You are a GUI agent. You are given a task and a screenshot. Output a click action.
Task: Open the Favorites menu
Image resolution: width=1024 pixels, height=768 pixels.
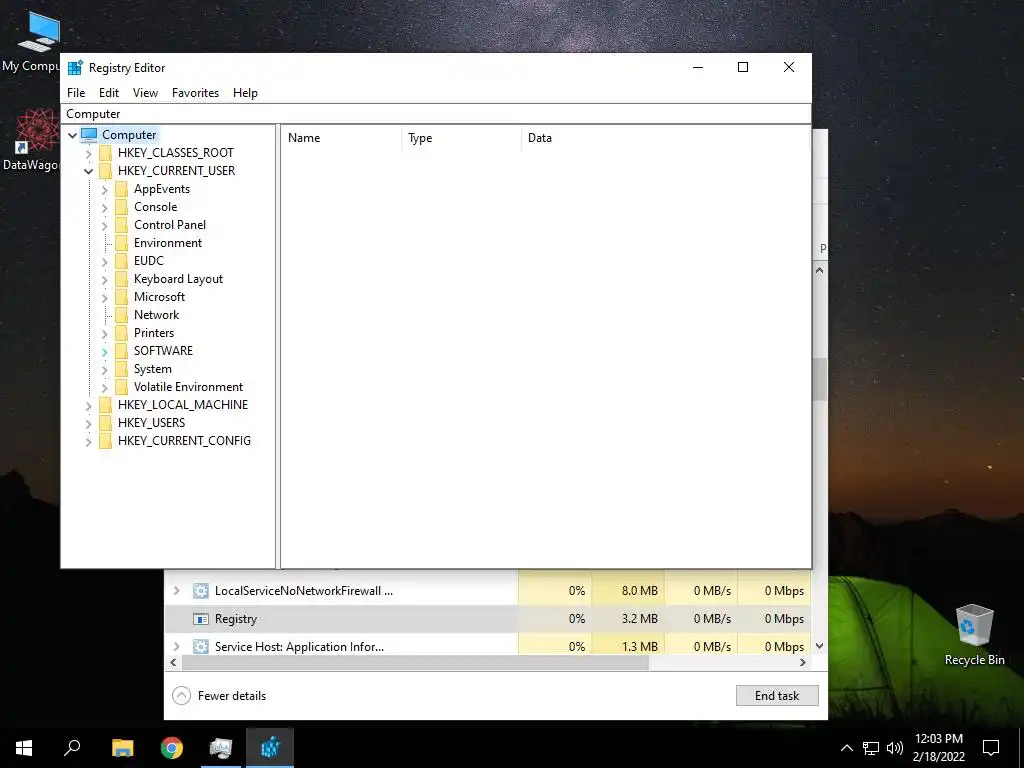point(195,93)
